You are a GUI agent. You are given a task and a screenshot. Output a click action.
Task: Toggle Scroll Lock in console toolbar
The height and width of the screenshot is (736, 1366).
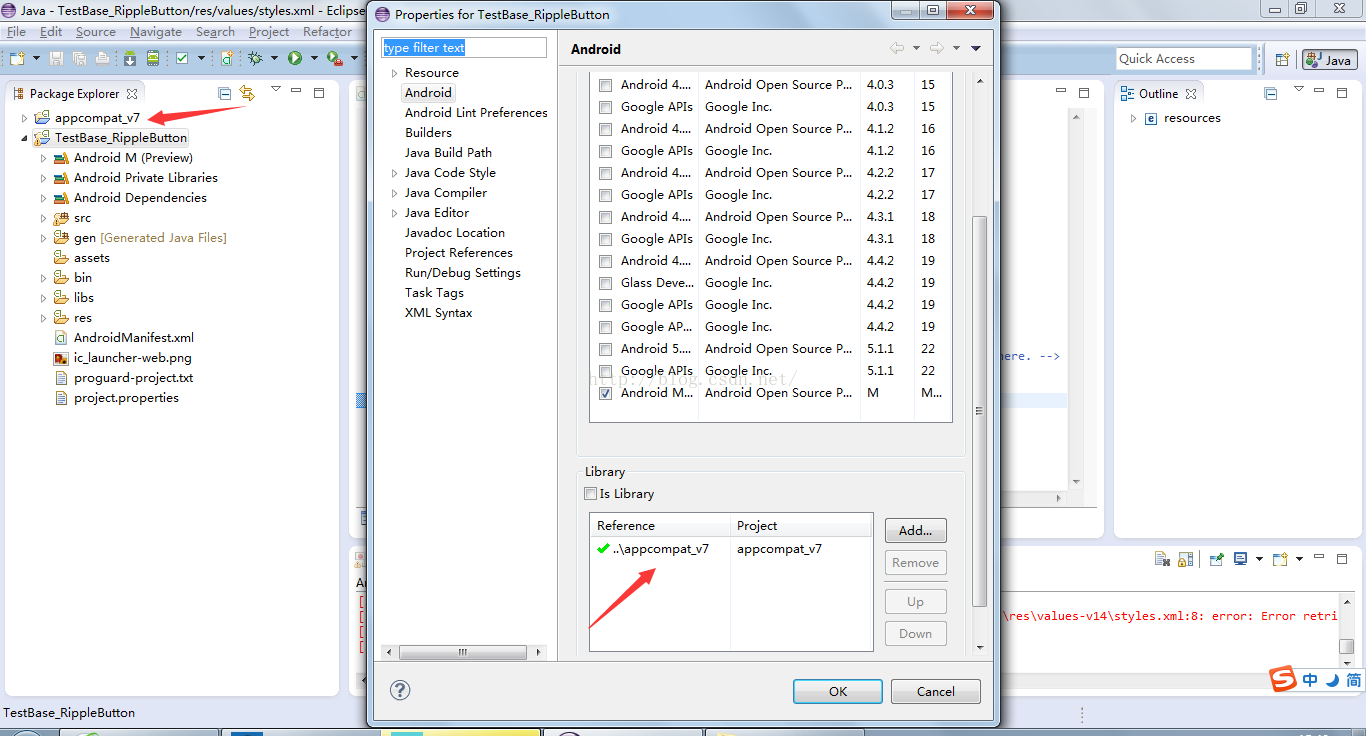(x=1185, y=559)
